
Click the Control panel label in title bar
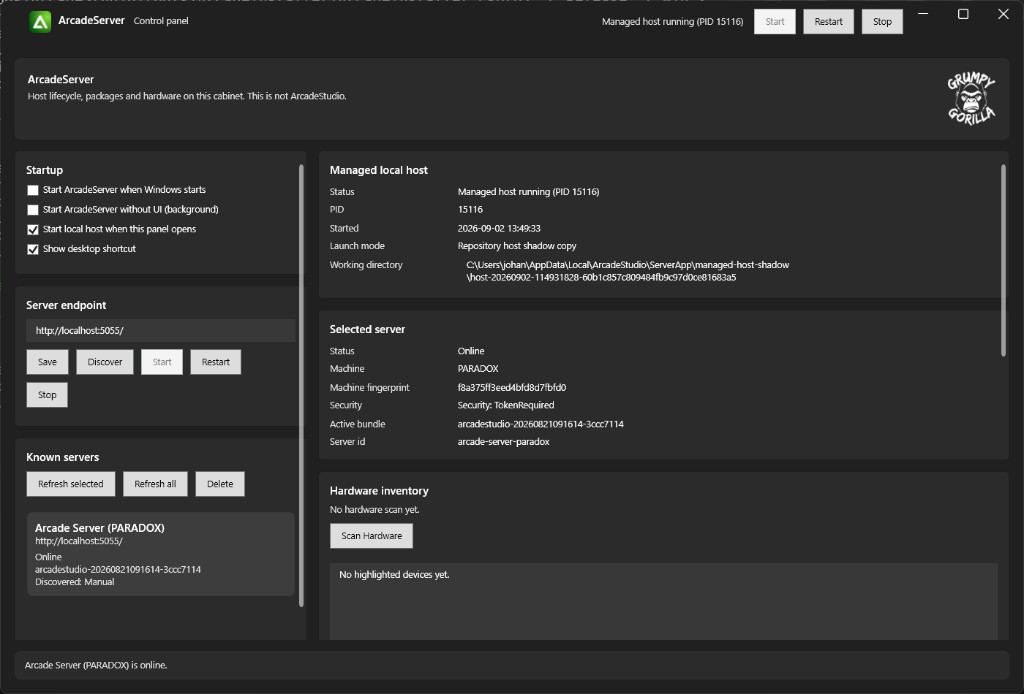[x=161, y=21]
